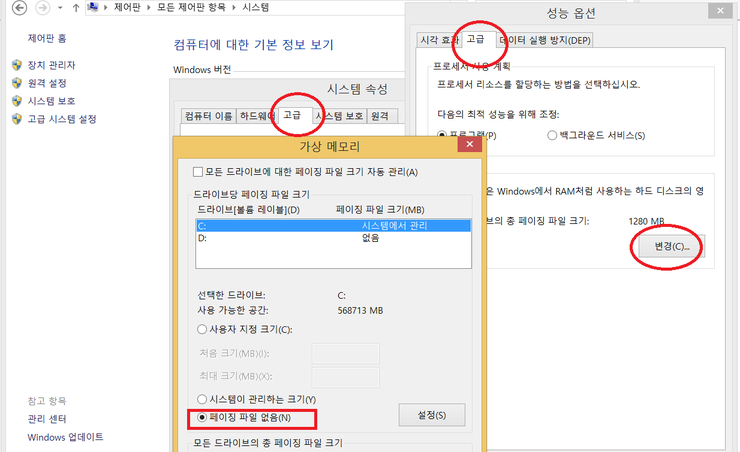This screenshot has width=740, height=452.
Task: Choose the 페이징 파일 없음(N) radio option
Action: [244, 418]
